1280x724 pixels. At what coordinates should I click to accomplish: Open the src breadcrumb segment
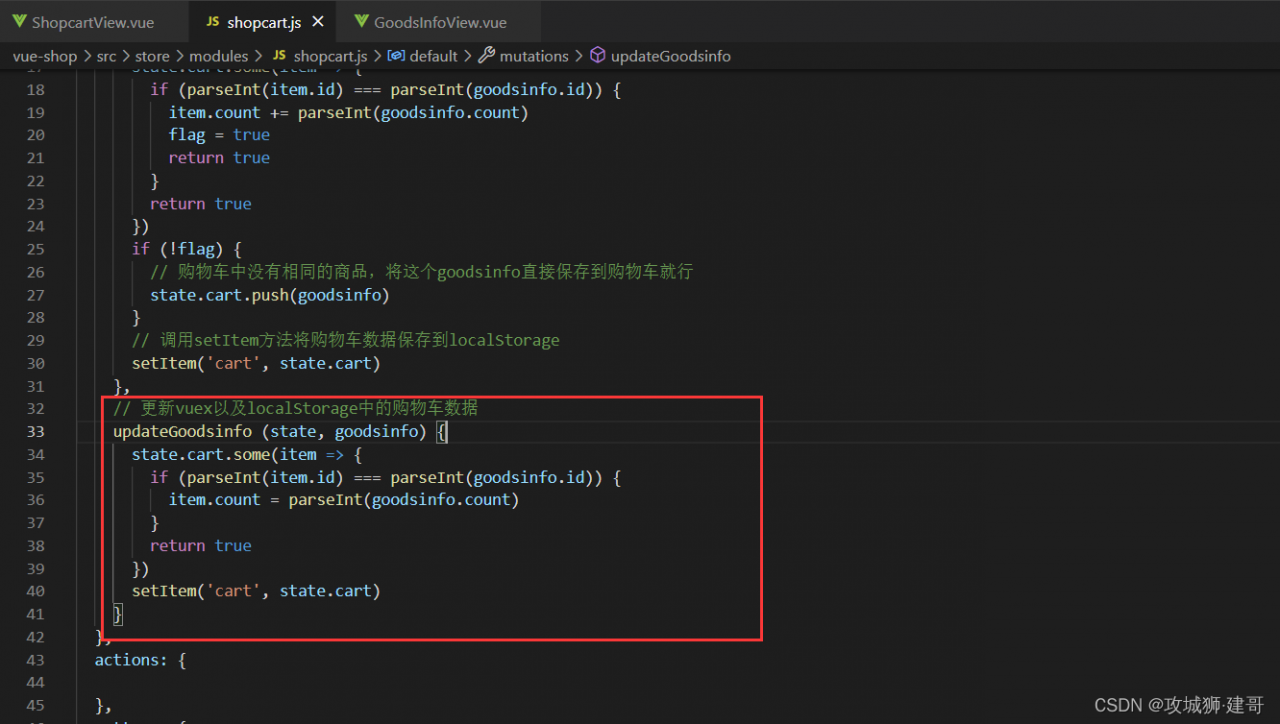tap(106, 56)
